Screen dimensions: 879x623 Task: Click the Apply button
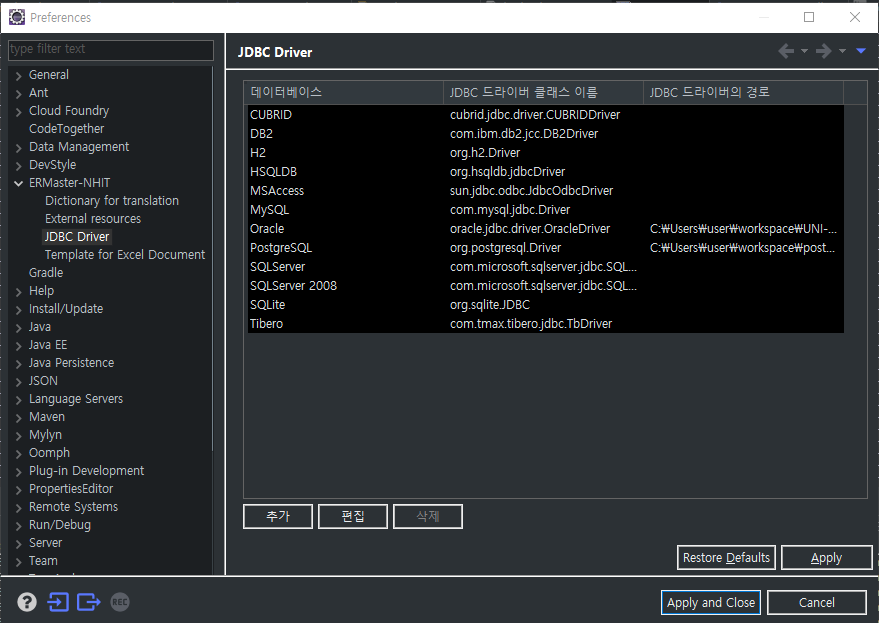point(826,557)
